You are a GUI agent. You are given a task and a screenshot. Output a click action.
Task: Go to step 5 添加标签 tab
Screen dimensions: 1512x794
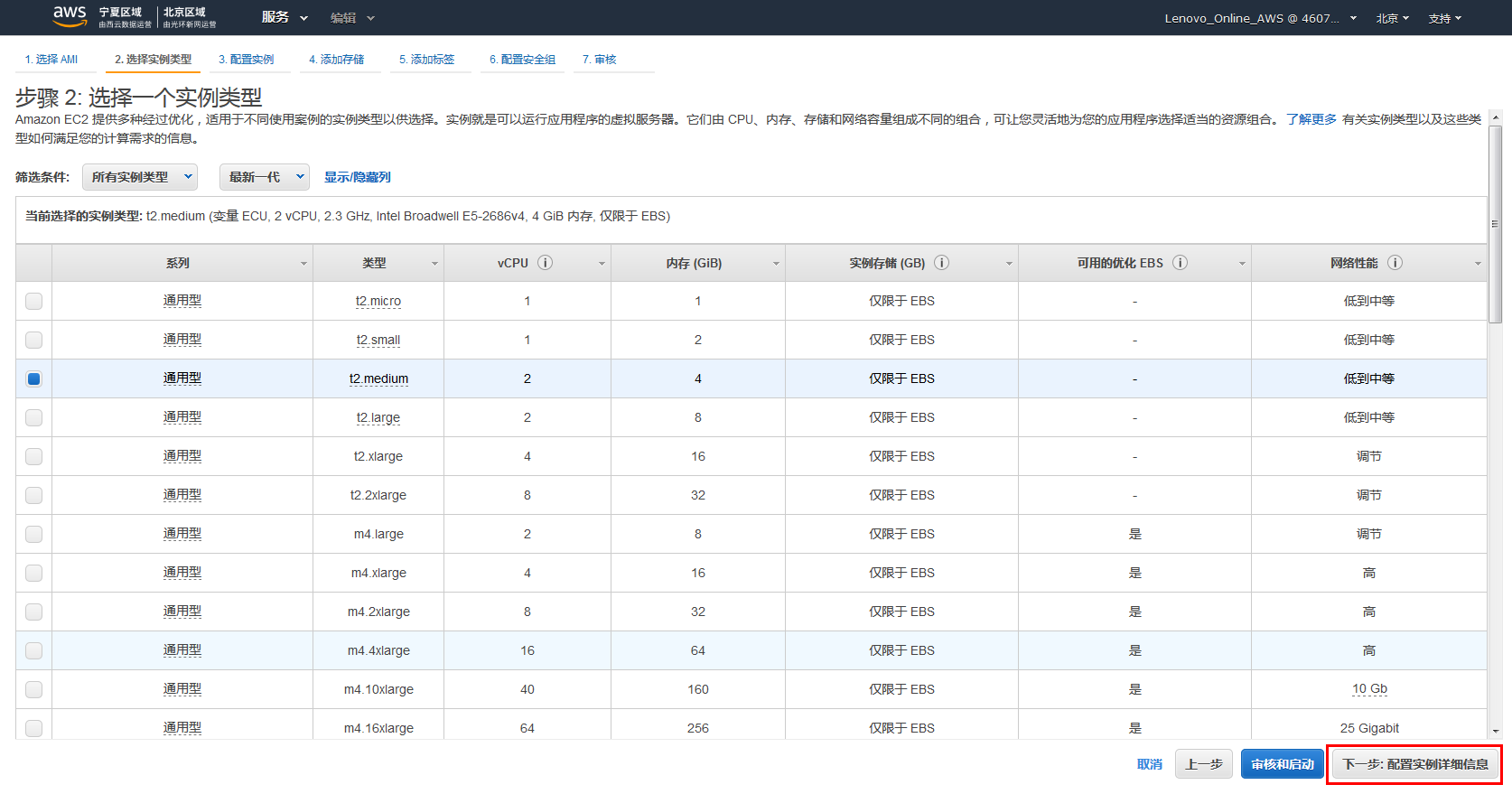point(427,60)
